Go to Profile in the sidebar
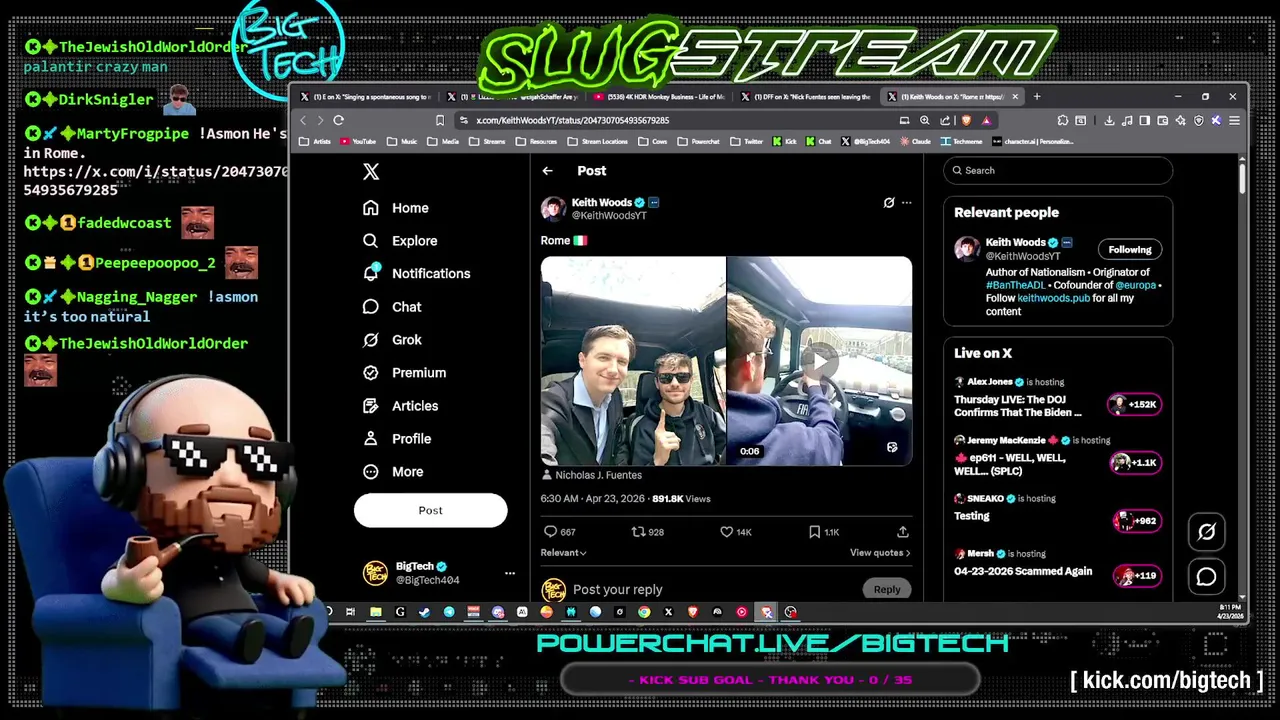The width and height of the screenshot is (1280, 720). (397, 439)
